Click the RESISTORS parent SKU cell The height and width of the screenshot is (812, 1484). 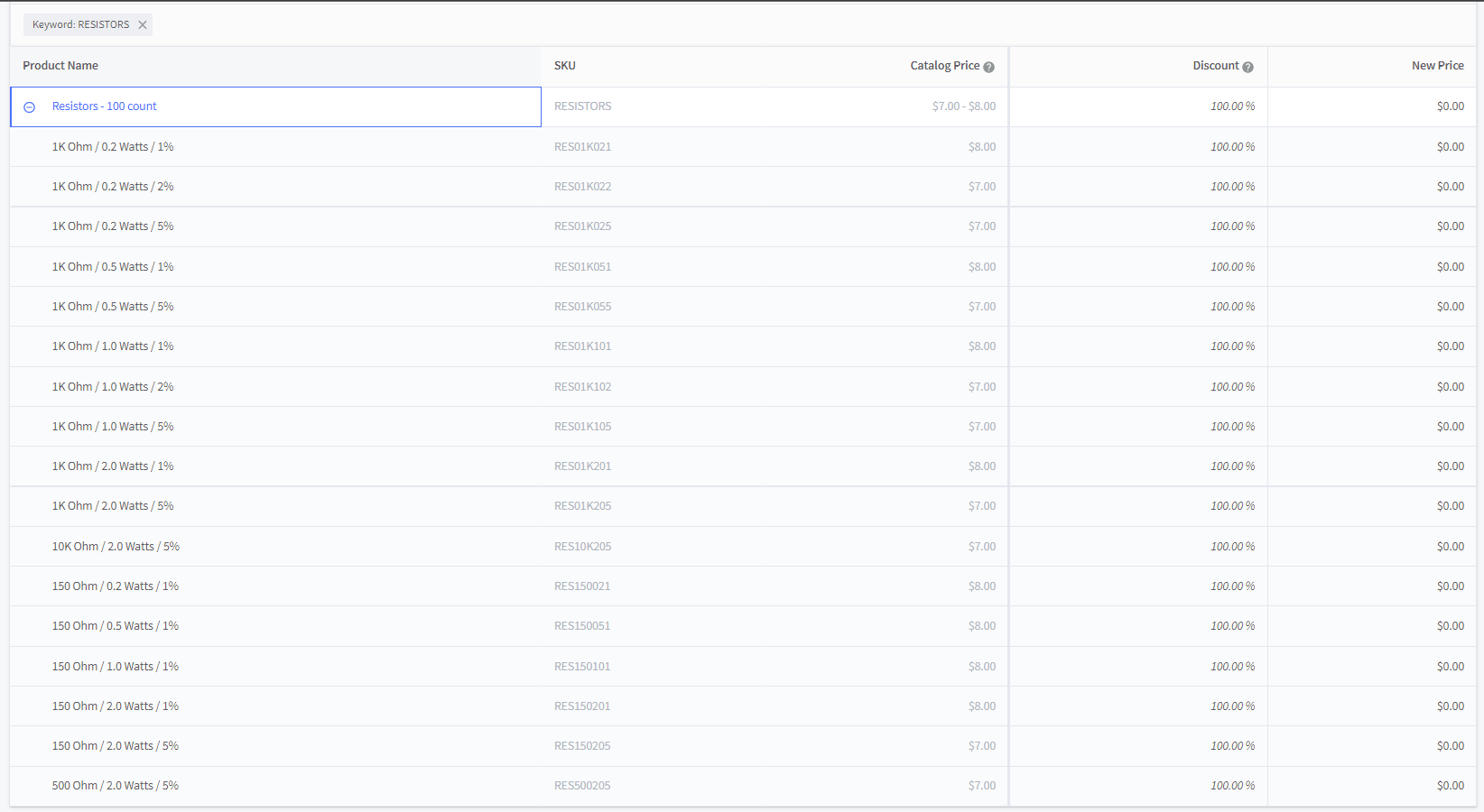(x=583, y=106)
